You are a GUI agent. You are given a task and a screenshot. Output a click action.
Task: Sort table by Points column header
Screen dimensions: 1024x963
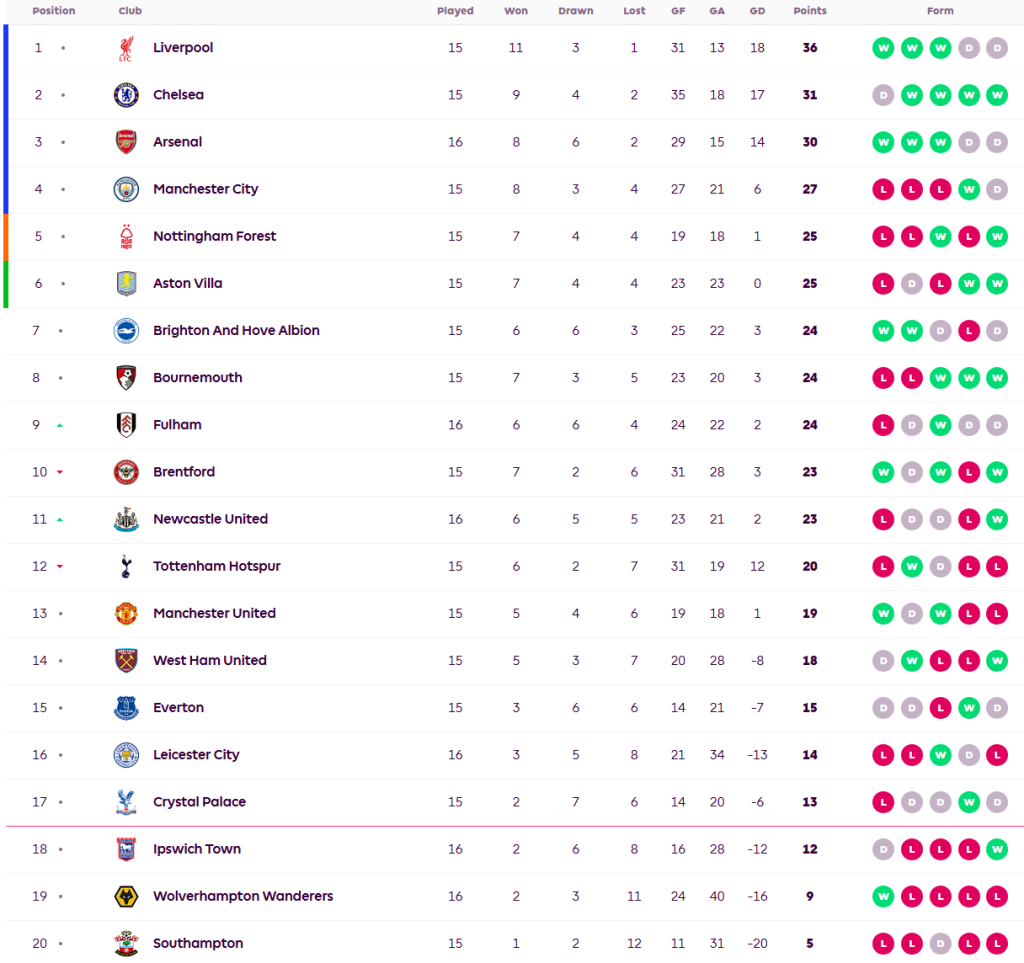click(x=810, y=11)
